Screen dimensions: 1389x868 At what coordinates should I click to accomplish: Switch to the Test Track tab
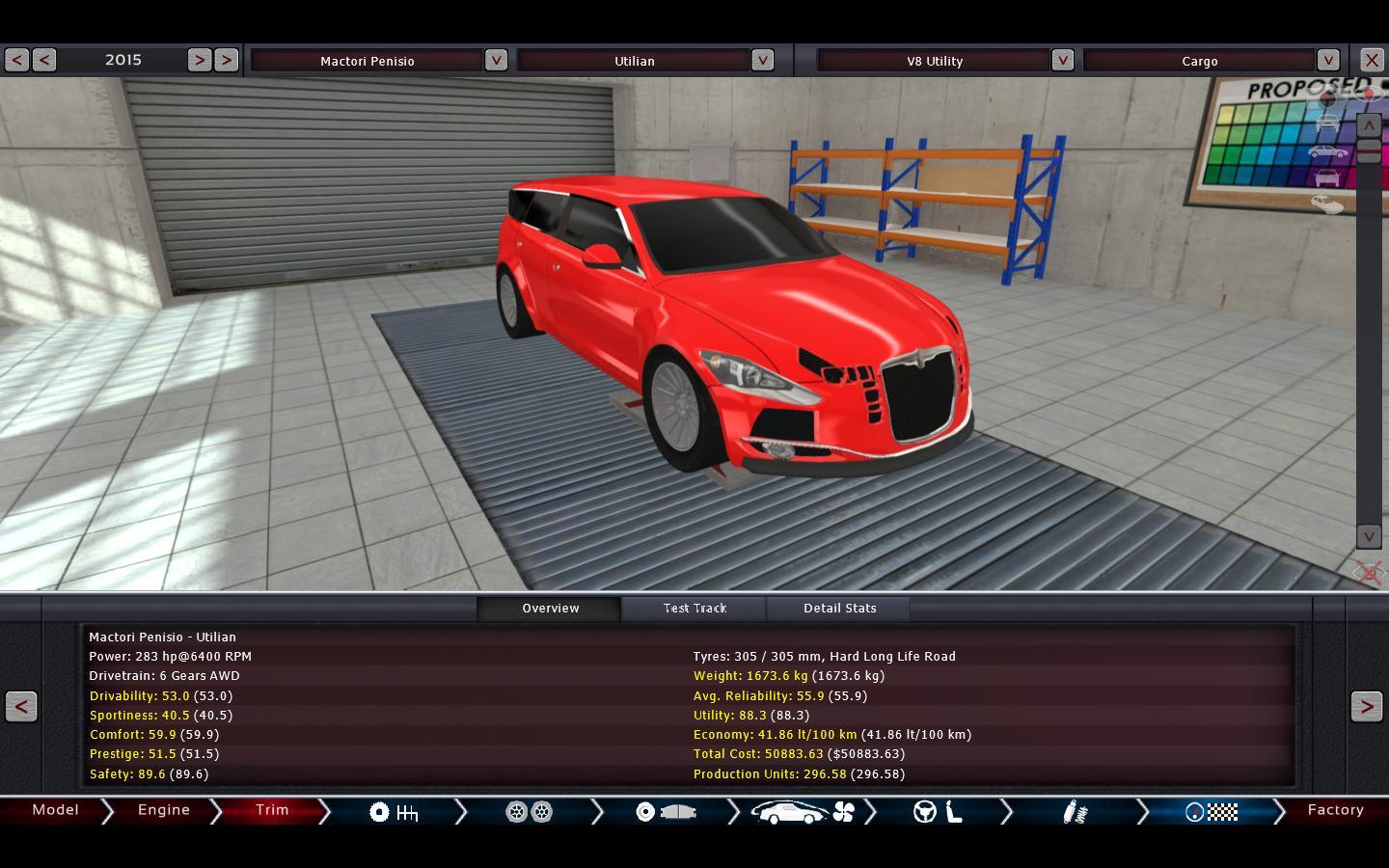[x=694, y=609]
